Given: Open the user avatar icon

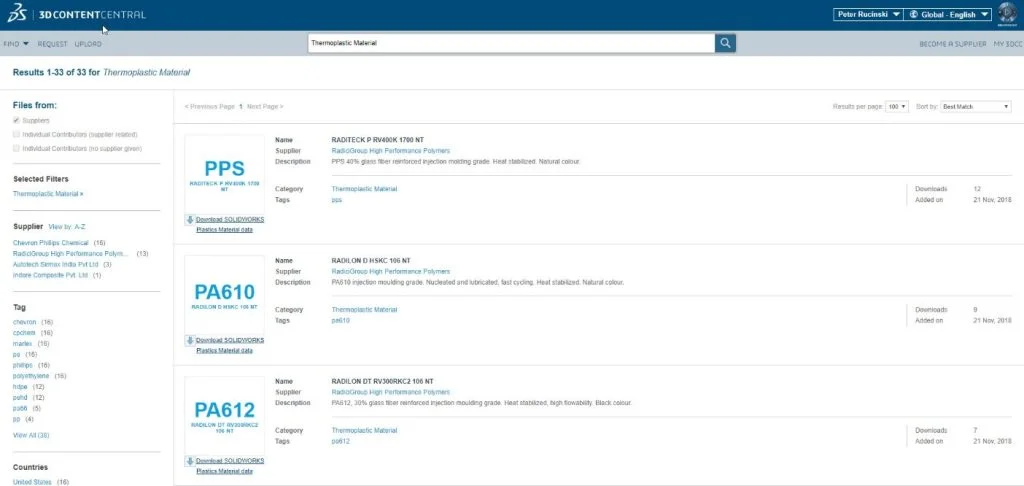Looking at the screenshot, I should pos(1007,14).
